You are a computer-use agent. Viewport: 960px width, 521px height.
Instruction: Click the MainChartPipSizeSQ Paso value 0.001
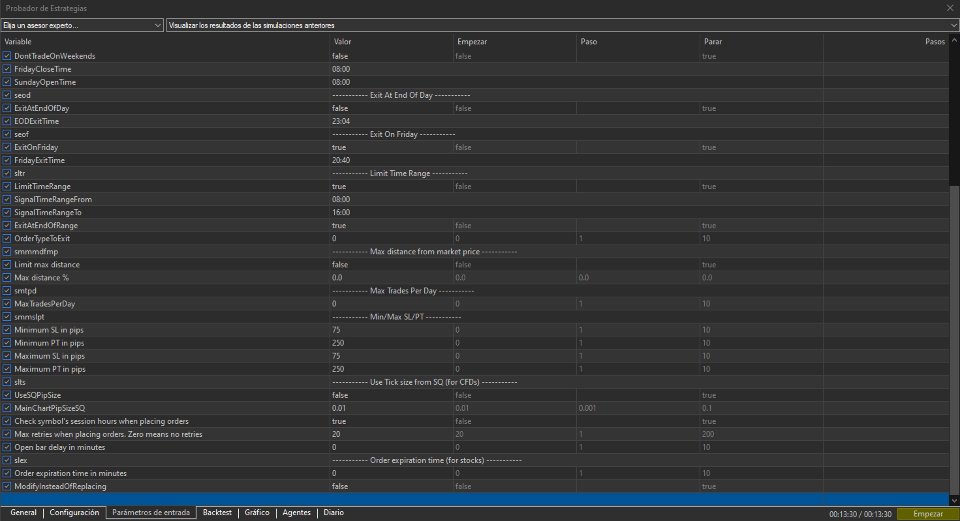[x=587, y=408]
